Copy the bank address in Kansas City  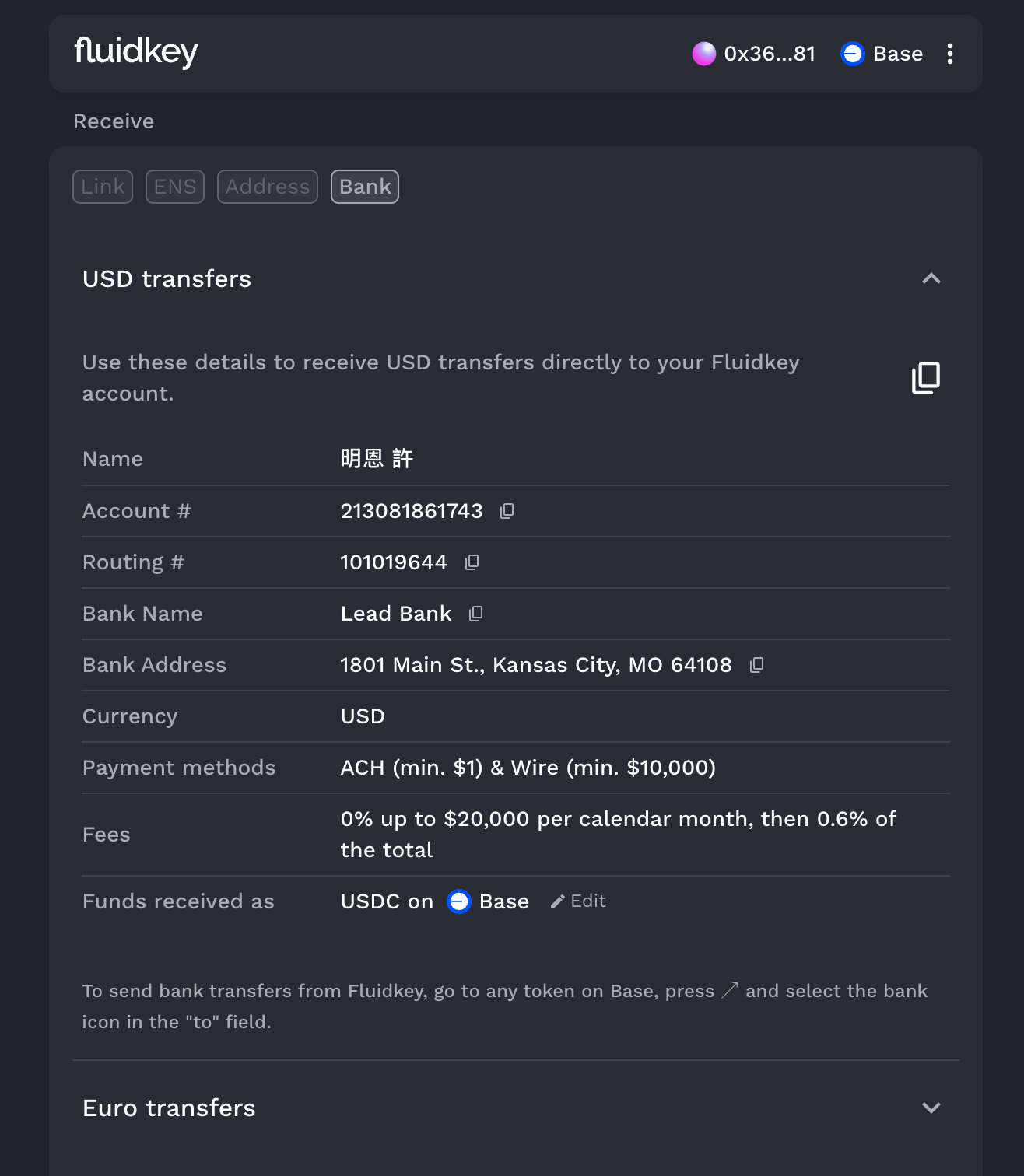point(756,665)
